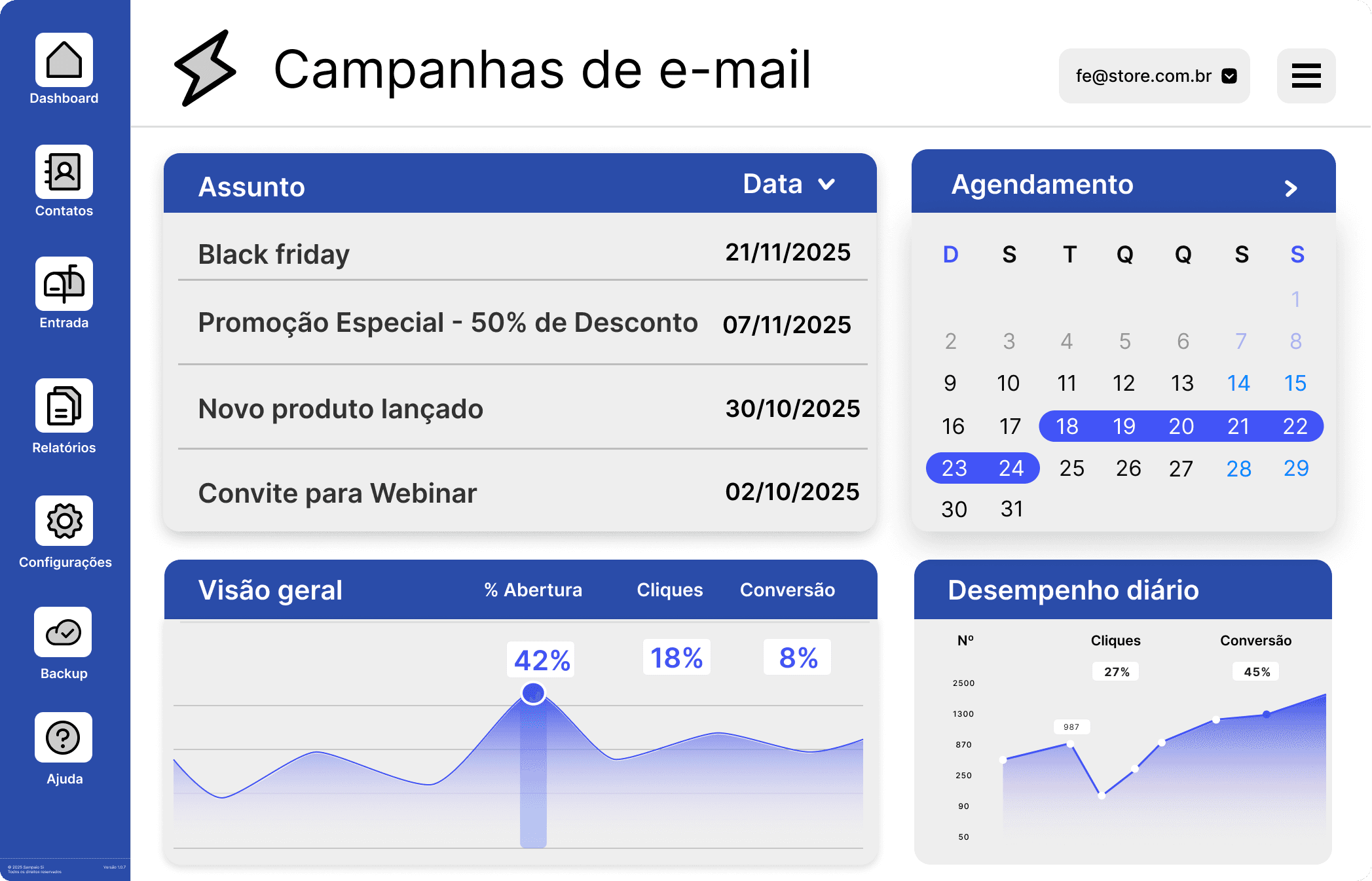Open the hamburger menu button

pos(1305,76)
